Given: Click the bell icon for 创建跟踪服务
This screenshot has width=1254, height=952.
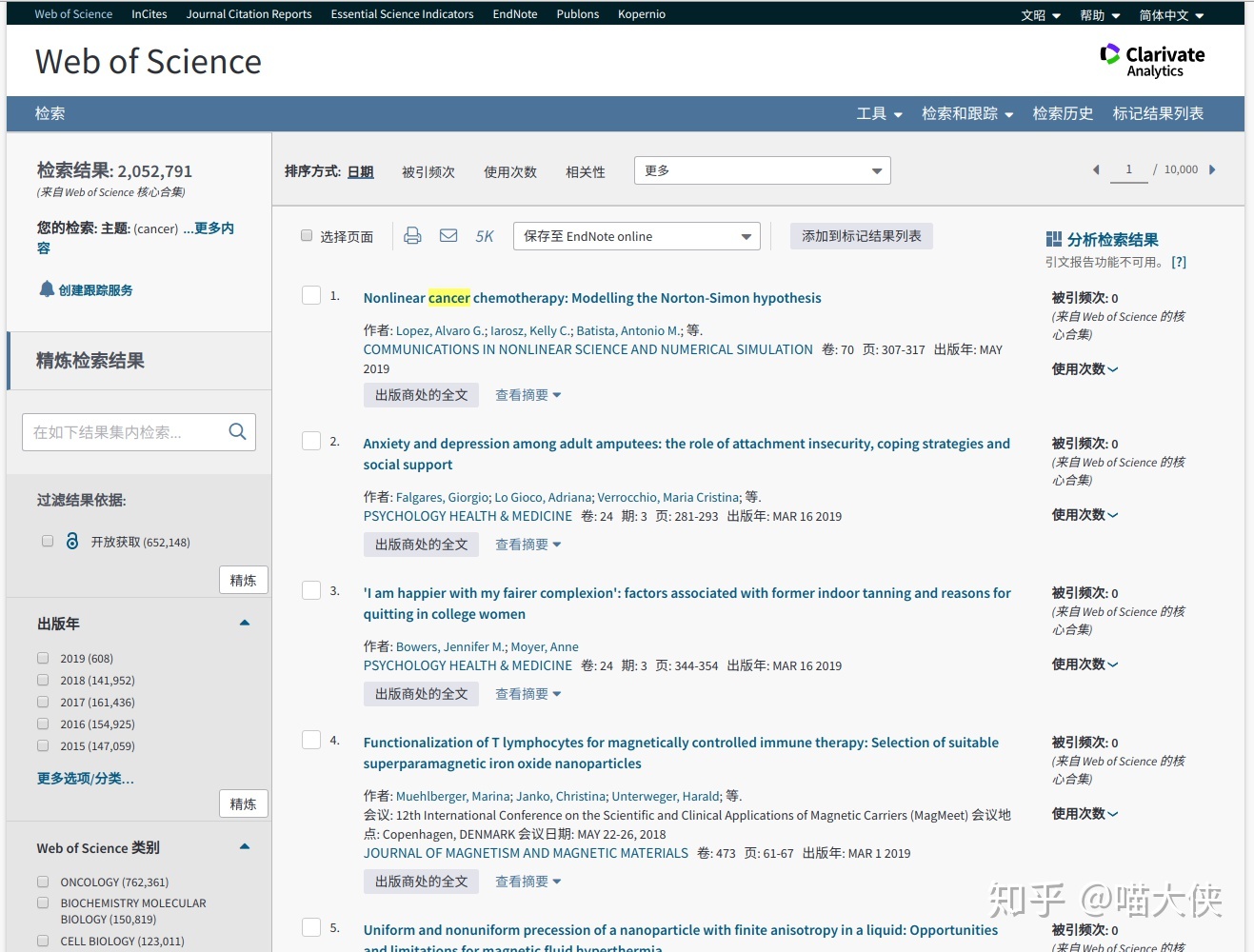Looking at the screenshot, I should pos(46,288).
